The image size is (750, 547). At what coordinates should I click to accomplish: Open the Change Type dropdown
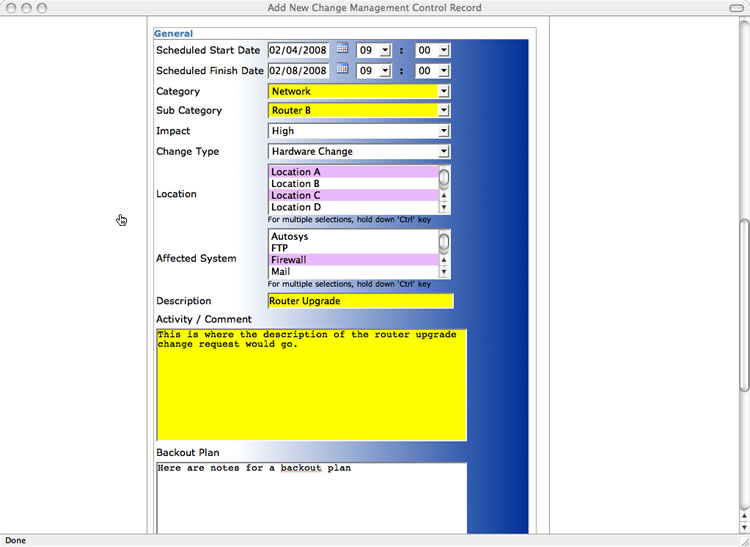(359, 152)
